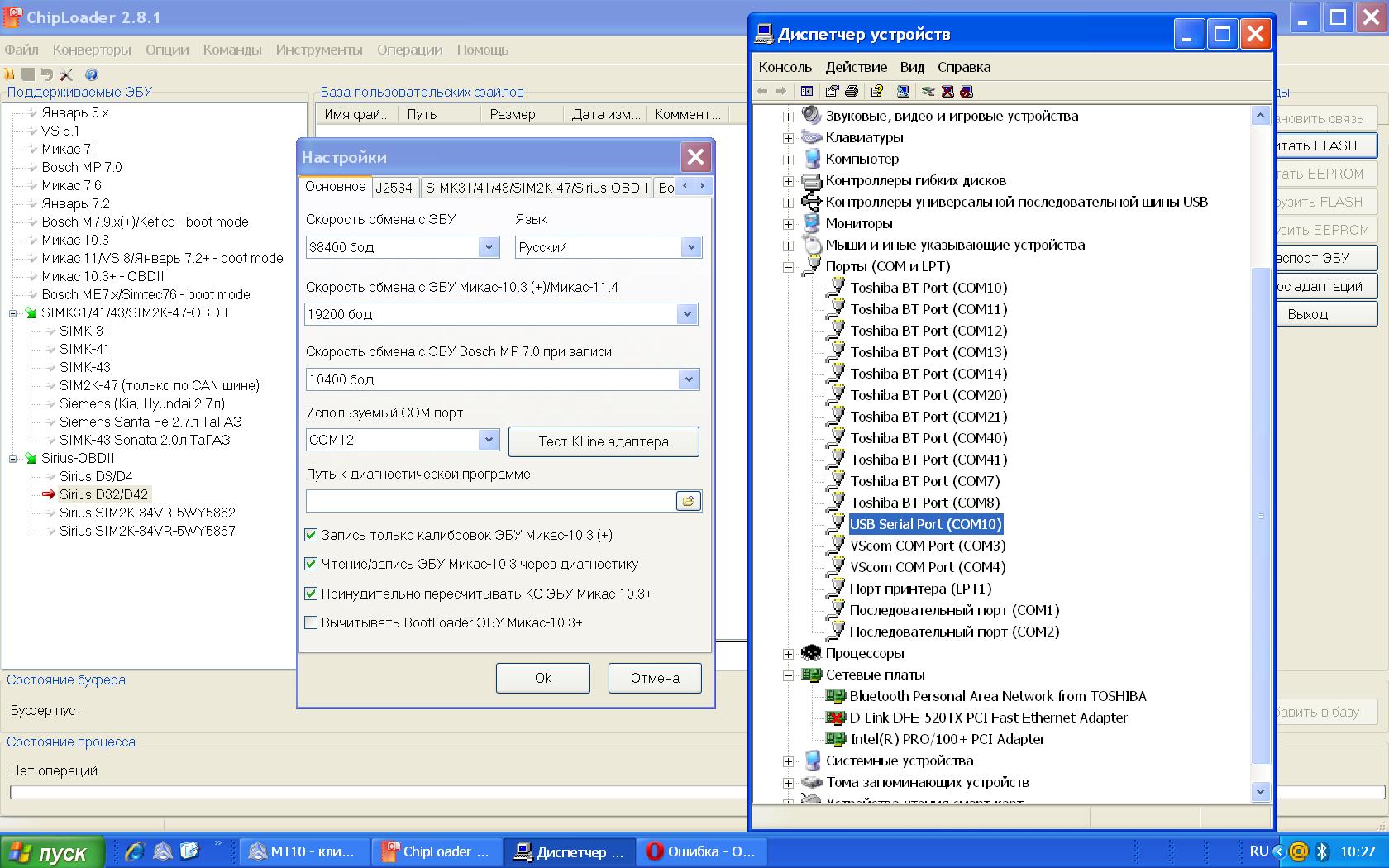Collapse the Сетевые платы node

[x=788, y=675]
